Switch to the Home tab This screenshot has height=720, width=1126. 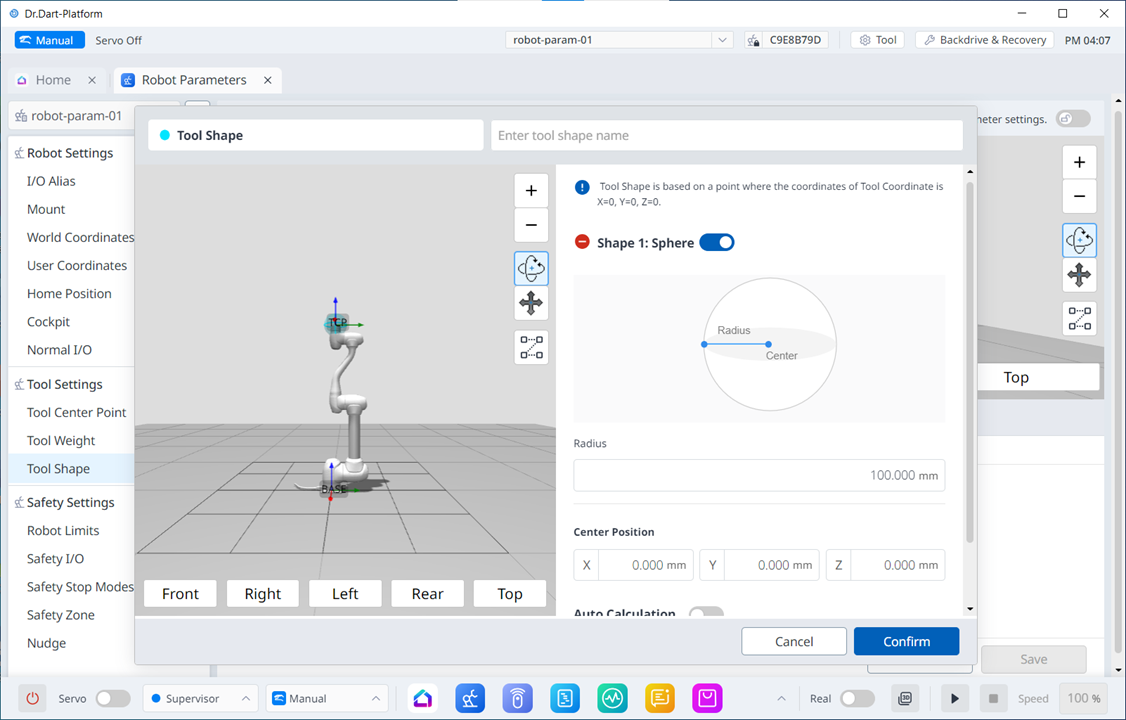53,80
